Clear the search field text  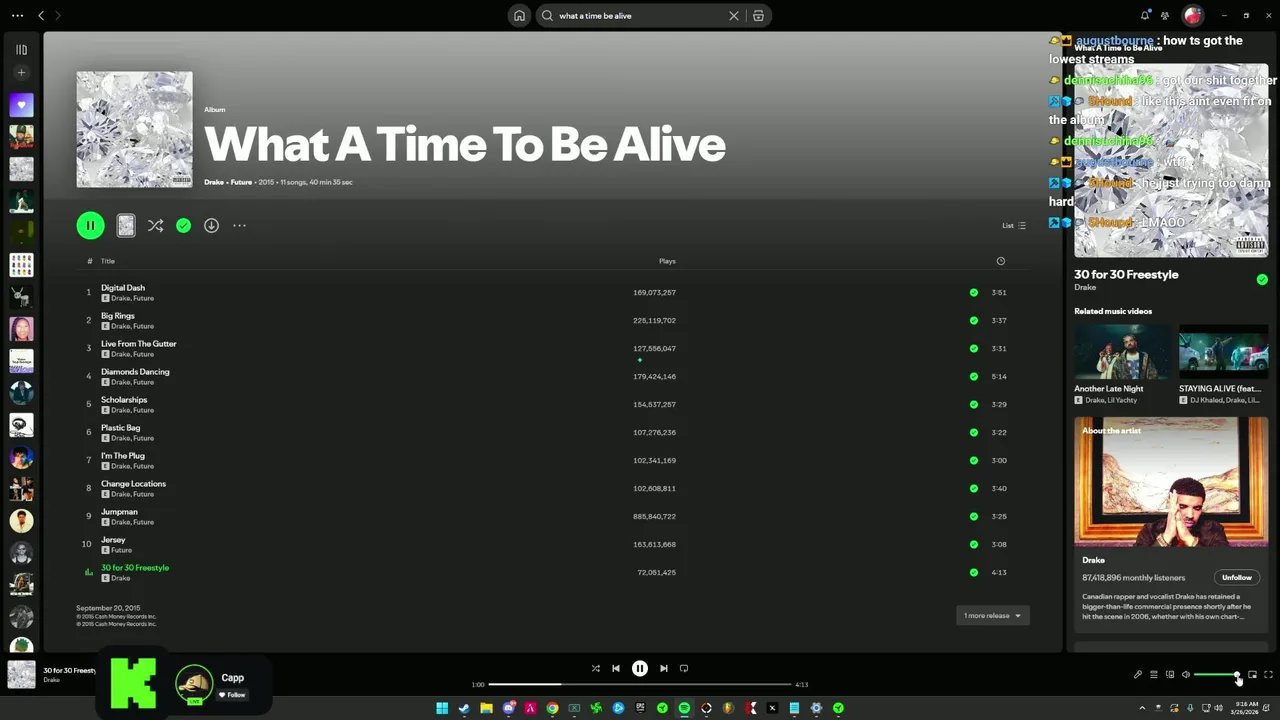click(x=733, y=16)
